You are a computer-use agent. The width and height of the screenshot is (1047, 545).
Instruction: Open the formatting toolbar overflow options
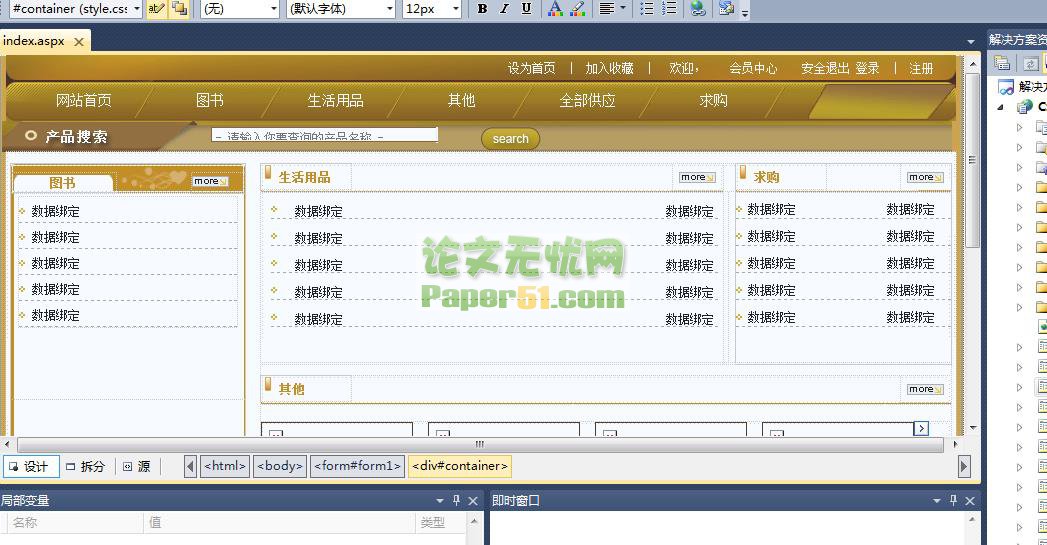(745, 11)
